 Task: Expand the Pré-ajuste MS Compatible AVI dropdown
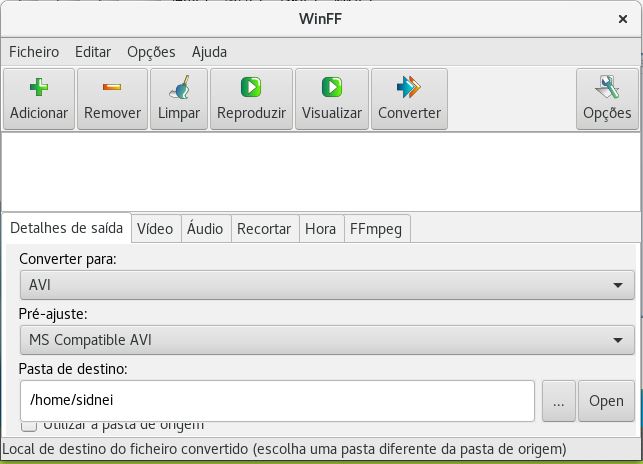click(x=327, y=340)
